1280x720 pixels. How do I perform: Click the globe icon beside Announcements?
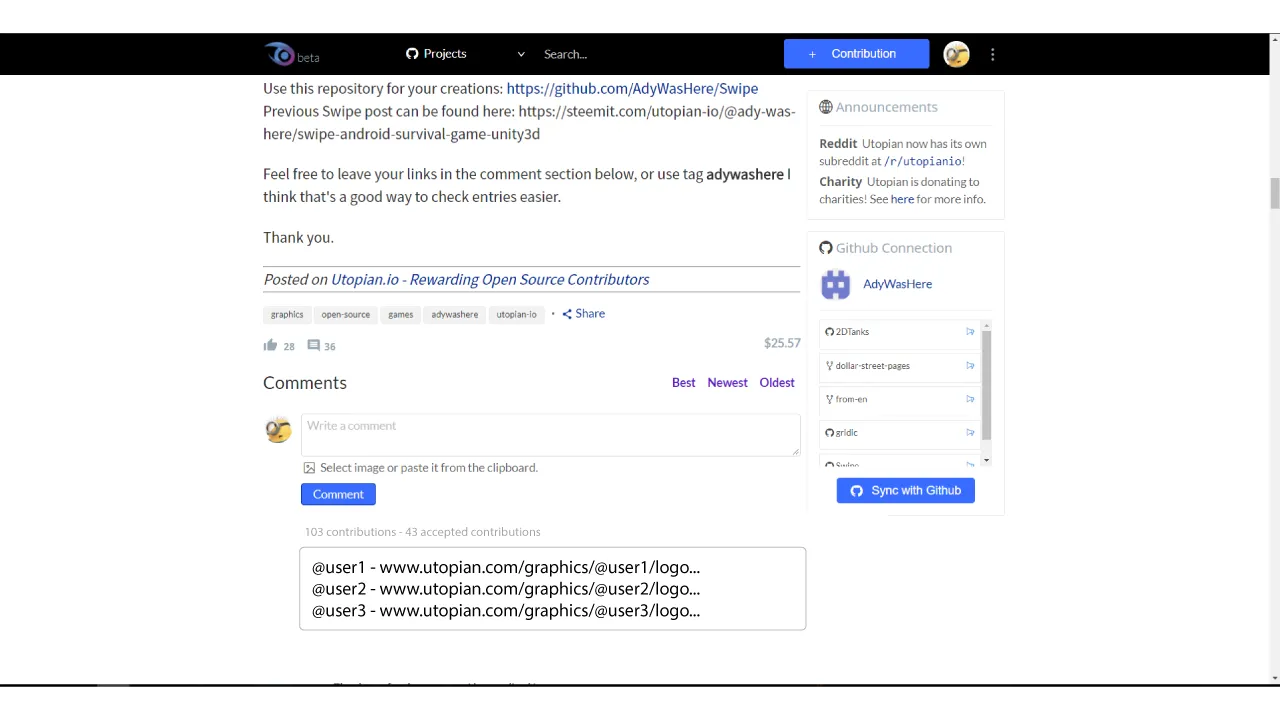[826, 107]
